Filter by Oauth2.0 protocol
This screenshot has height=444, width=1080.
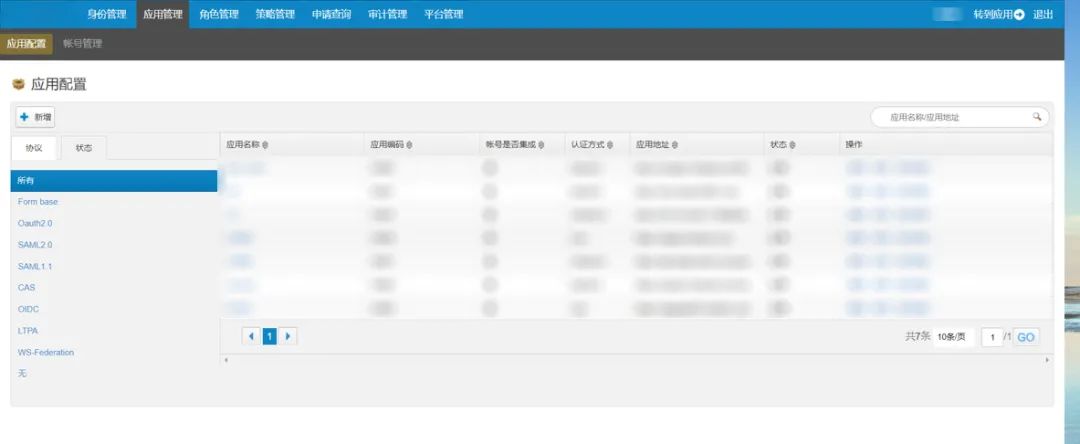(x=35, y=224)
